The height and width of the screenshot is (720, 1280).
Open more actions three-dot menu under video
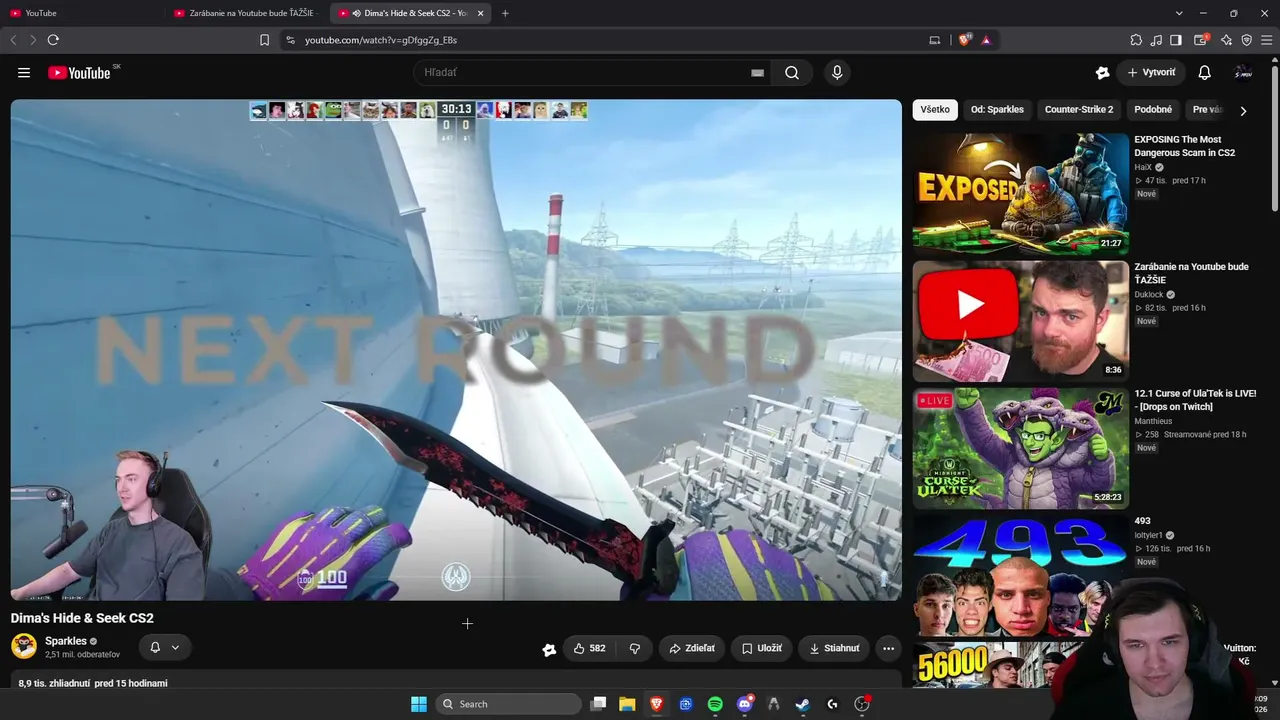pyautogui.click(x=888, y=648)
